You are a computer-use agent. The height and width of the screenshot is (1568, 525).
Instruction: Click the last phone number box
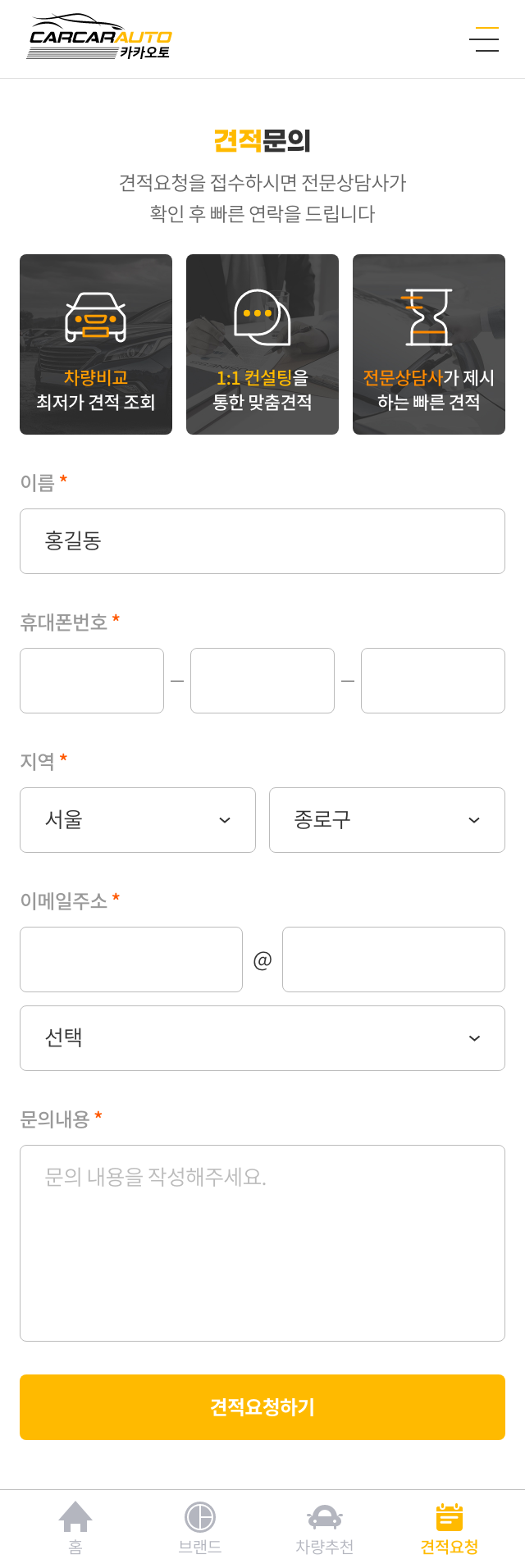click(433, 681)
